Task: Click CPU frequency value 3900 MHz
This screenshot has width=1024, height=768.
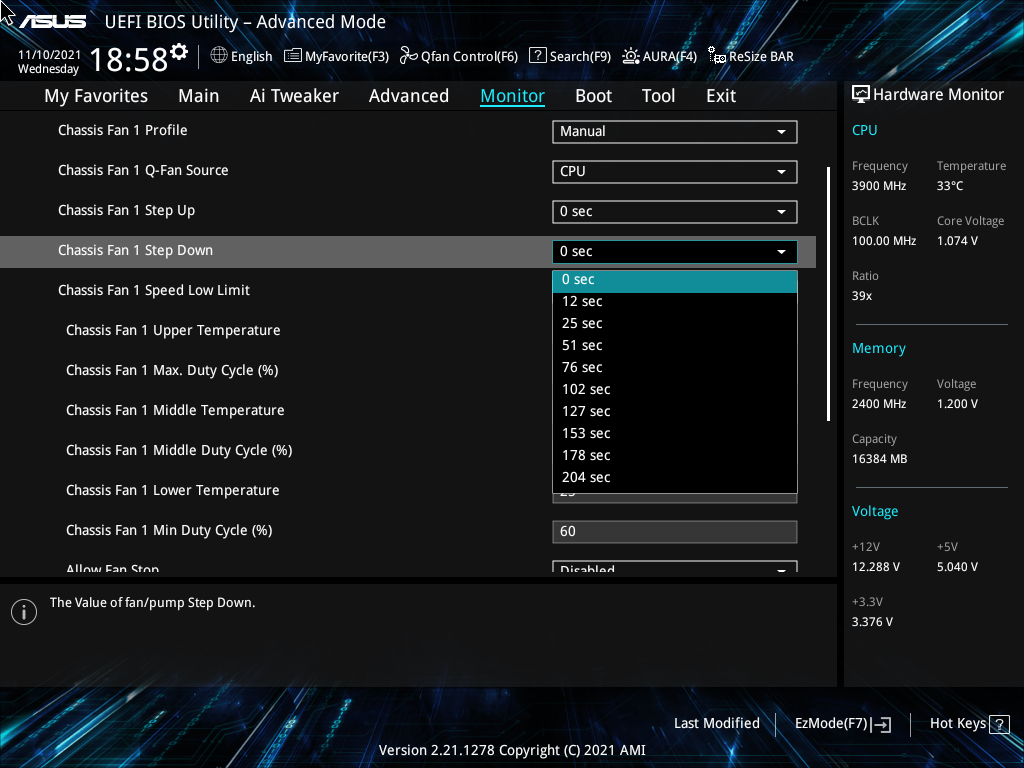Action: click(x=879, y=186)
